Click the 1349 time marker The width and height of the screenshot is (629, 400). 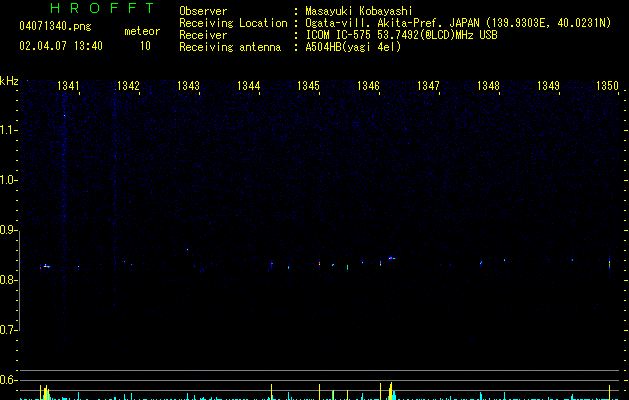548,86
